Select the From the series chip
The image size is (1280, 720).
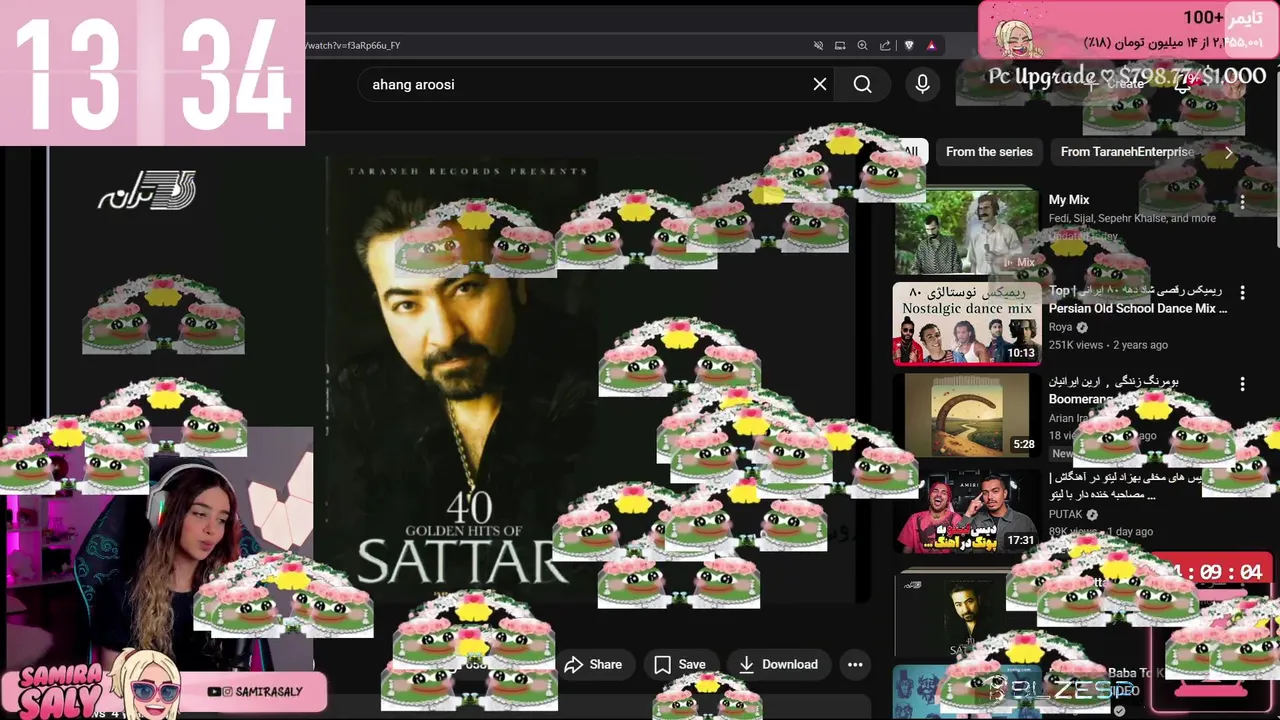(989, 152)
